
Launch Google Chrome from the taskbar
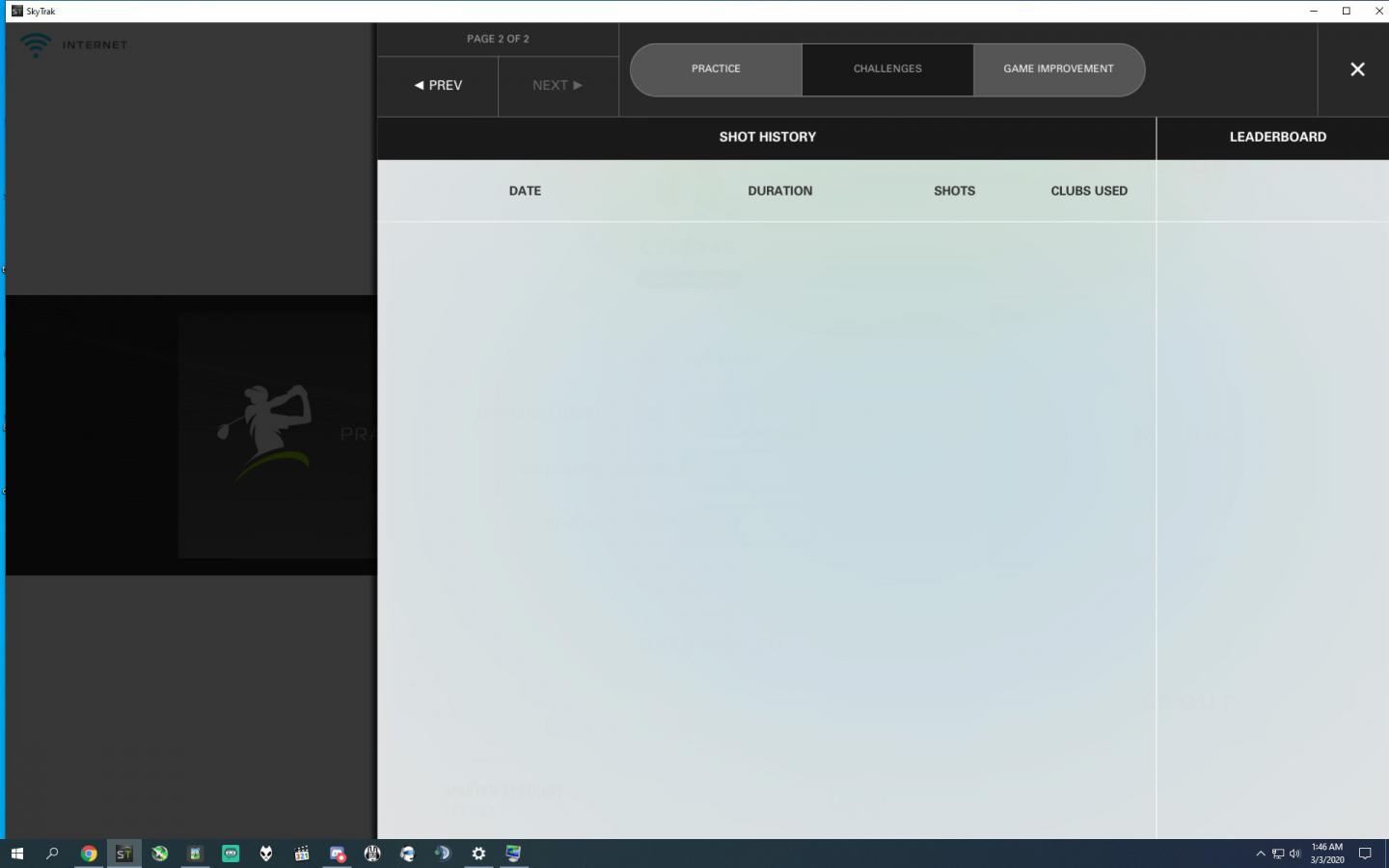(x=89, y=854)
